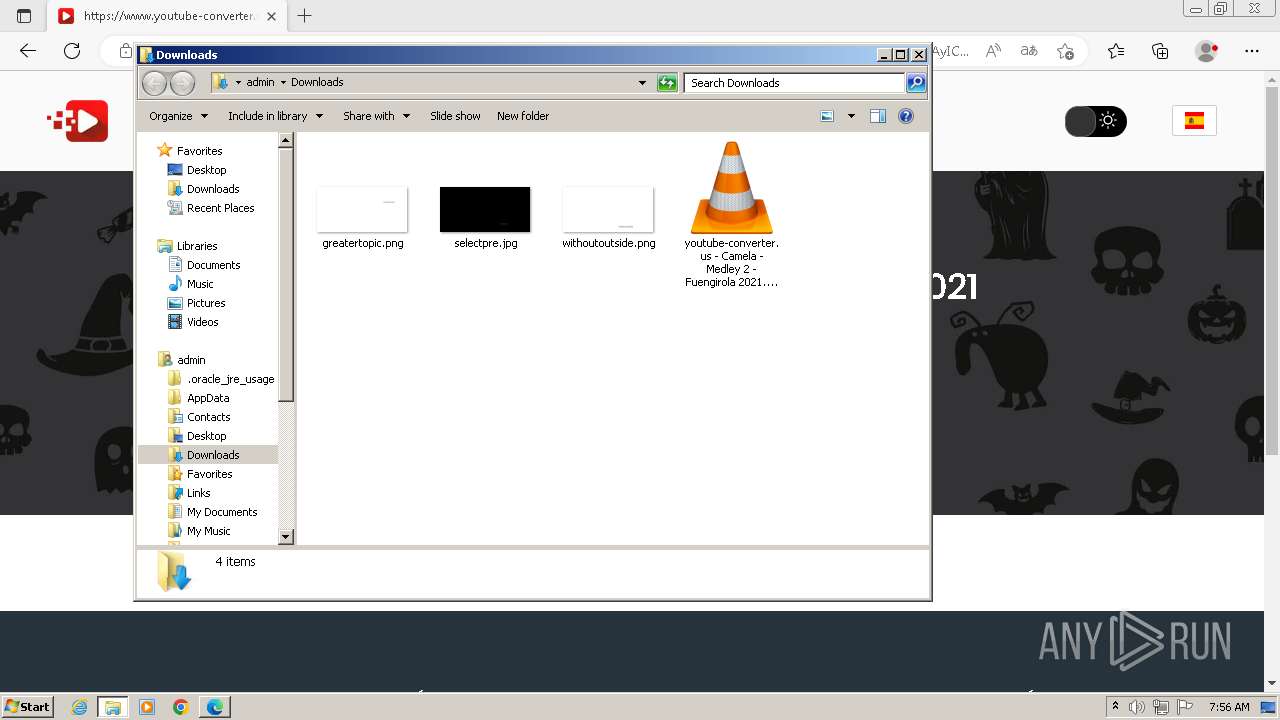Click the Edge browser tab youtube-converter
Screen dimensions: 1280x720
coord(167,16)
